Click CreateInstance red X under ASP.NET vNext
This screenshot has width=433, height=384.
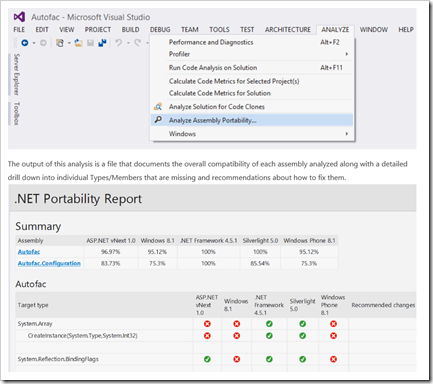click(207, 336)
